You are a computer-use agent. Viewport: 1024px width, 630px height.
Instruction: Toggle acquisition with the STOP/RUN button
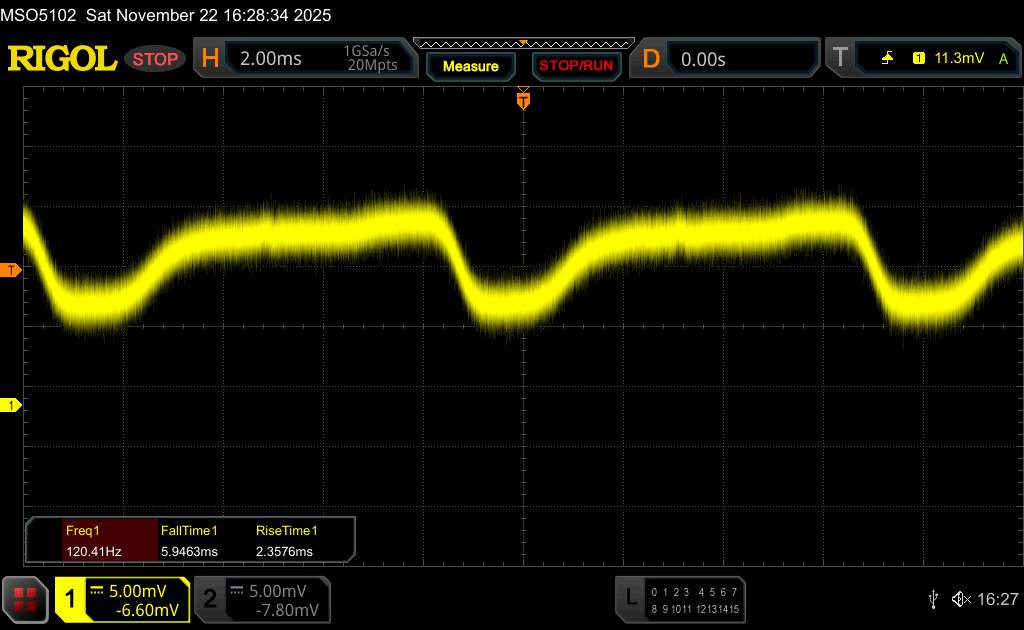click(575, 66)
